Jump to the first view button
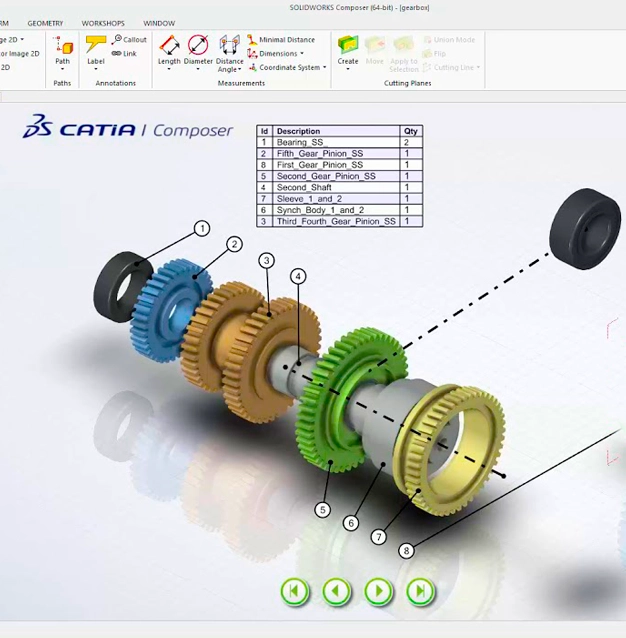The width and height of the screenshot is (626, 638). pos(295,591)
